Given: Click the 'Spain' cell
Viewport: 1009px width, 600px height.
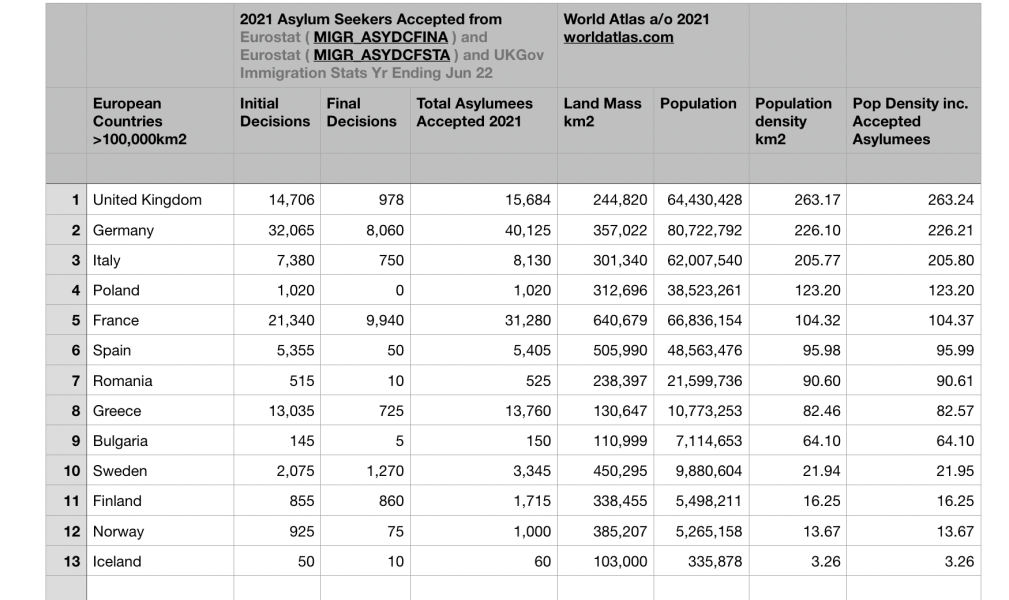Looking at the screenshot, I should pyautogui.click(x=160, y=350).
